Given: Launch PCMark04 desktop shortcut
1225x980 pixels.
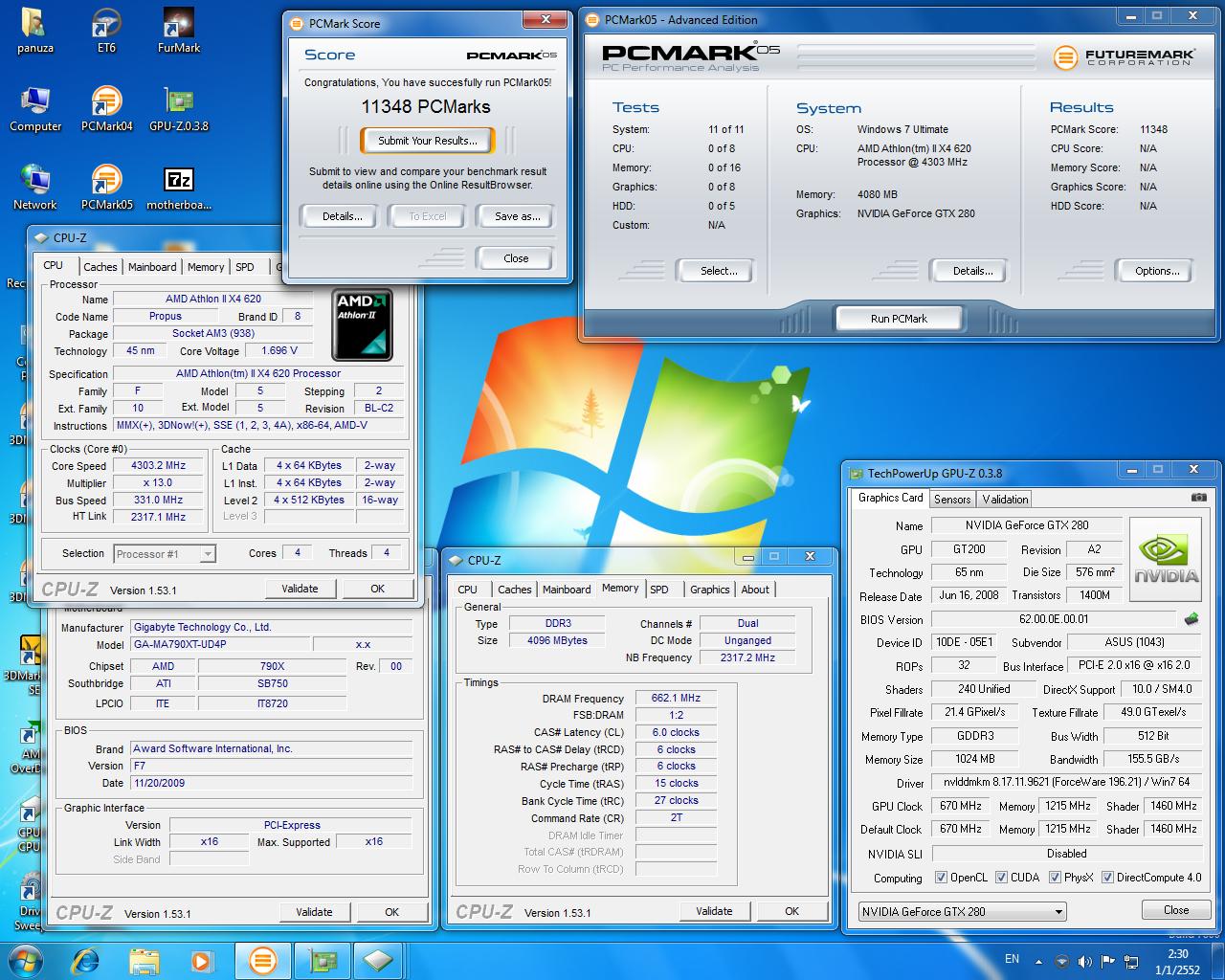Looking at the screenshot, I should click(106, 109).
